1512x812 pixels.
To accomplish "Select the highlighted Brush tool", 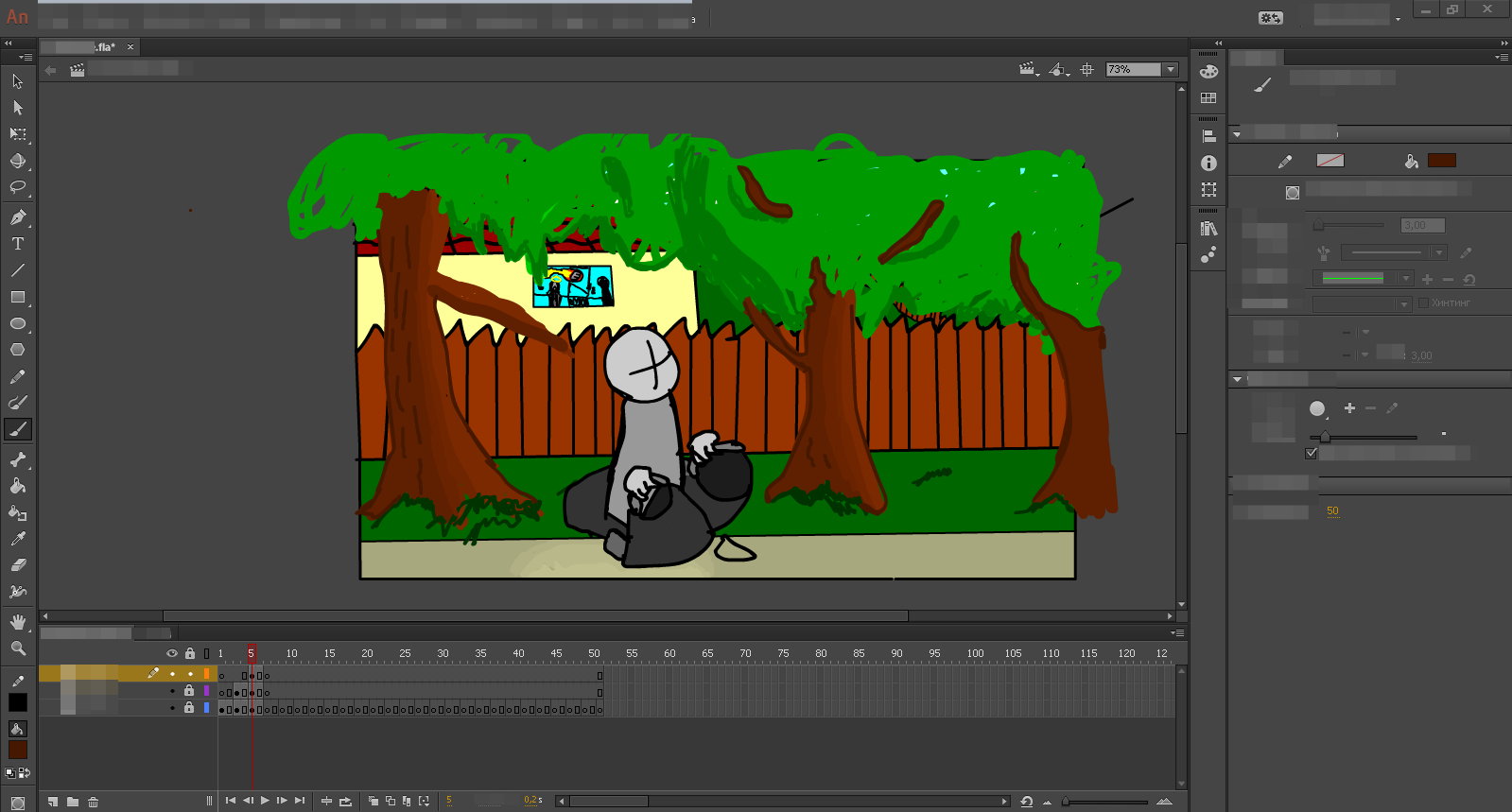I will coord(17,429).
